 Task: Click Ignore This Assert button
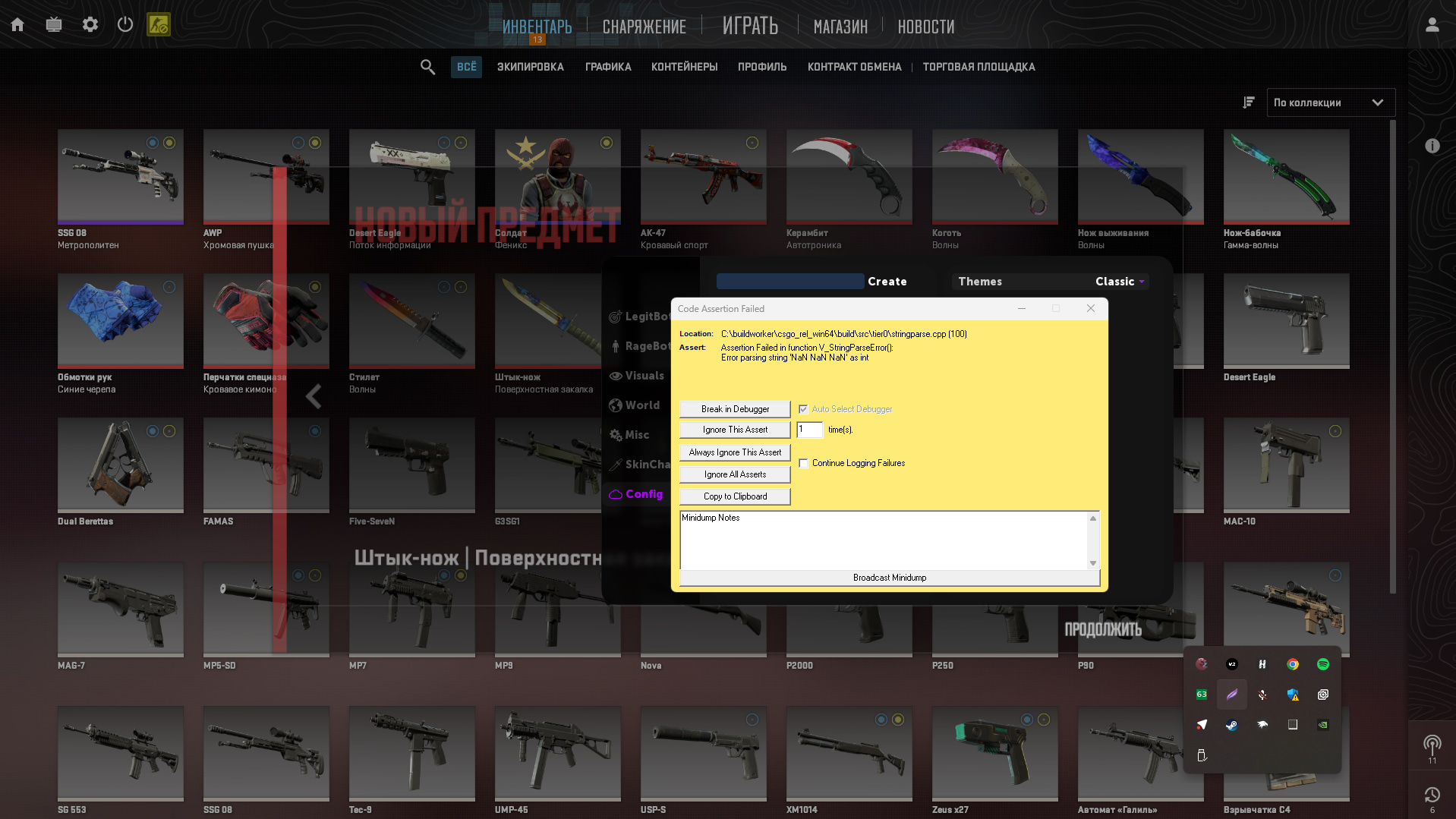(735, 430)
